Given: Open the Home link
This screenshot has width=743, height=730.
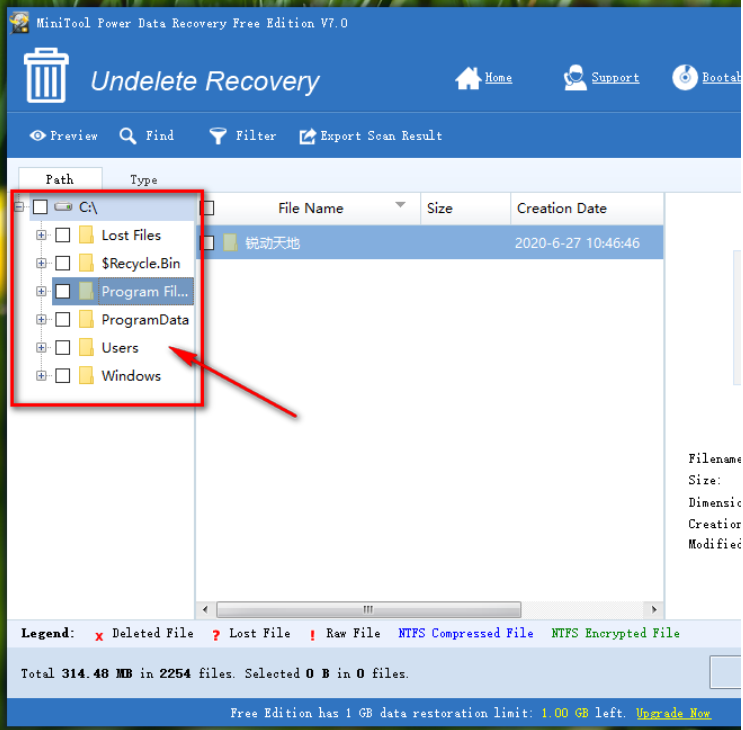Looking at the screenshot, I should tap(498, 78).
